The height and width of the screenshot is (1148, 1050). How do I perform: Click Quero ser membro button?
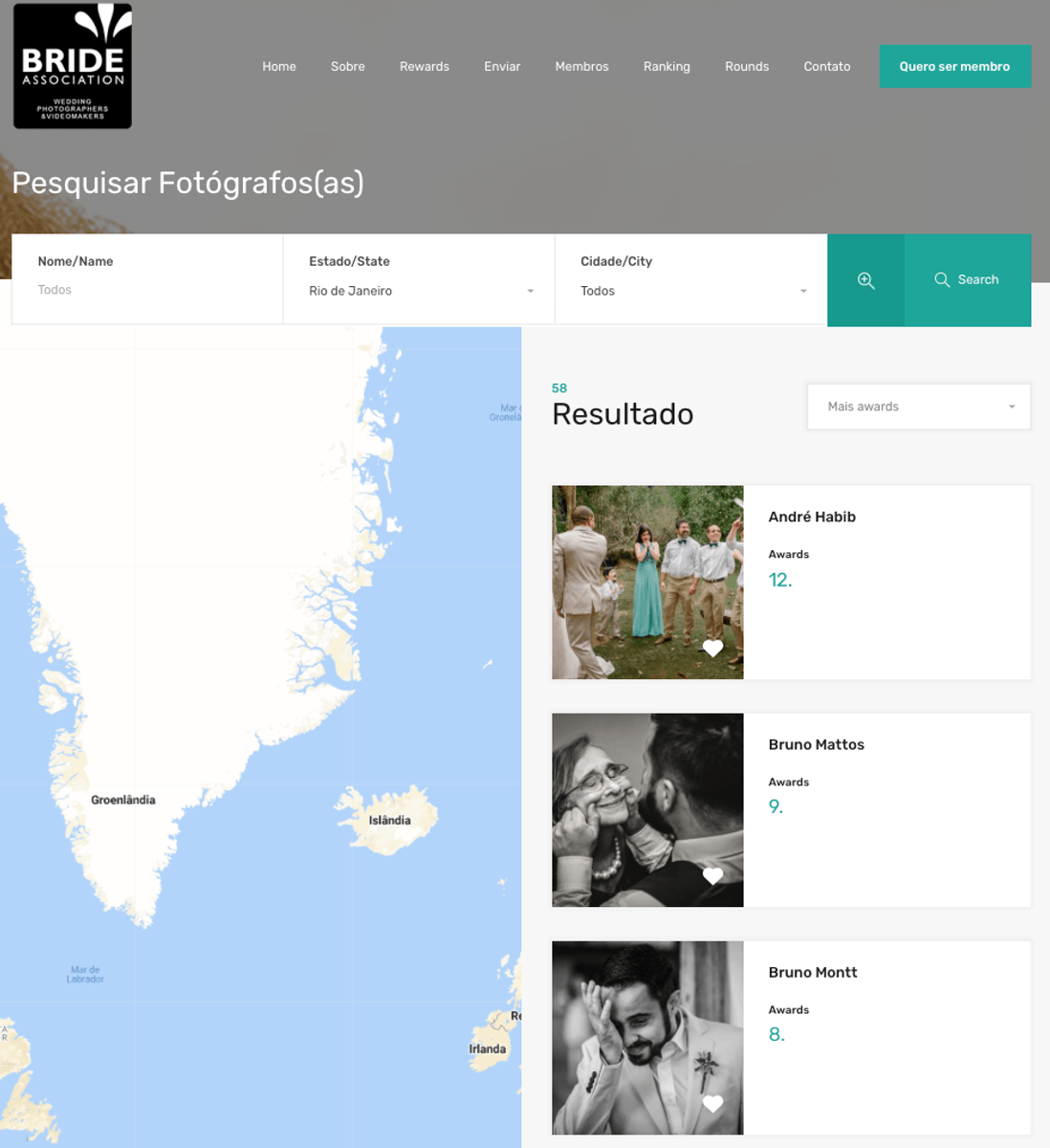[x=954, y=66]
